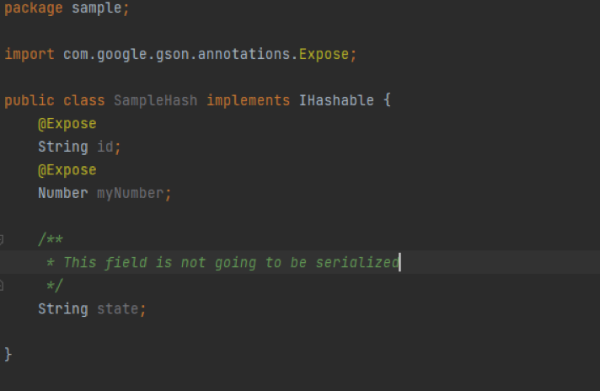The height and width of the screenshot is (391, 600).
Task: Click the opening brace after IHashable
Action: (x=387, y=101)
